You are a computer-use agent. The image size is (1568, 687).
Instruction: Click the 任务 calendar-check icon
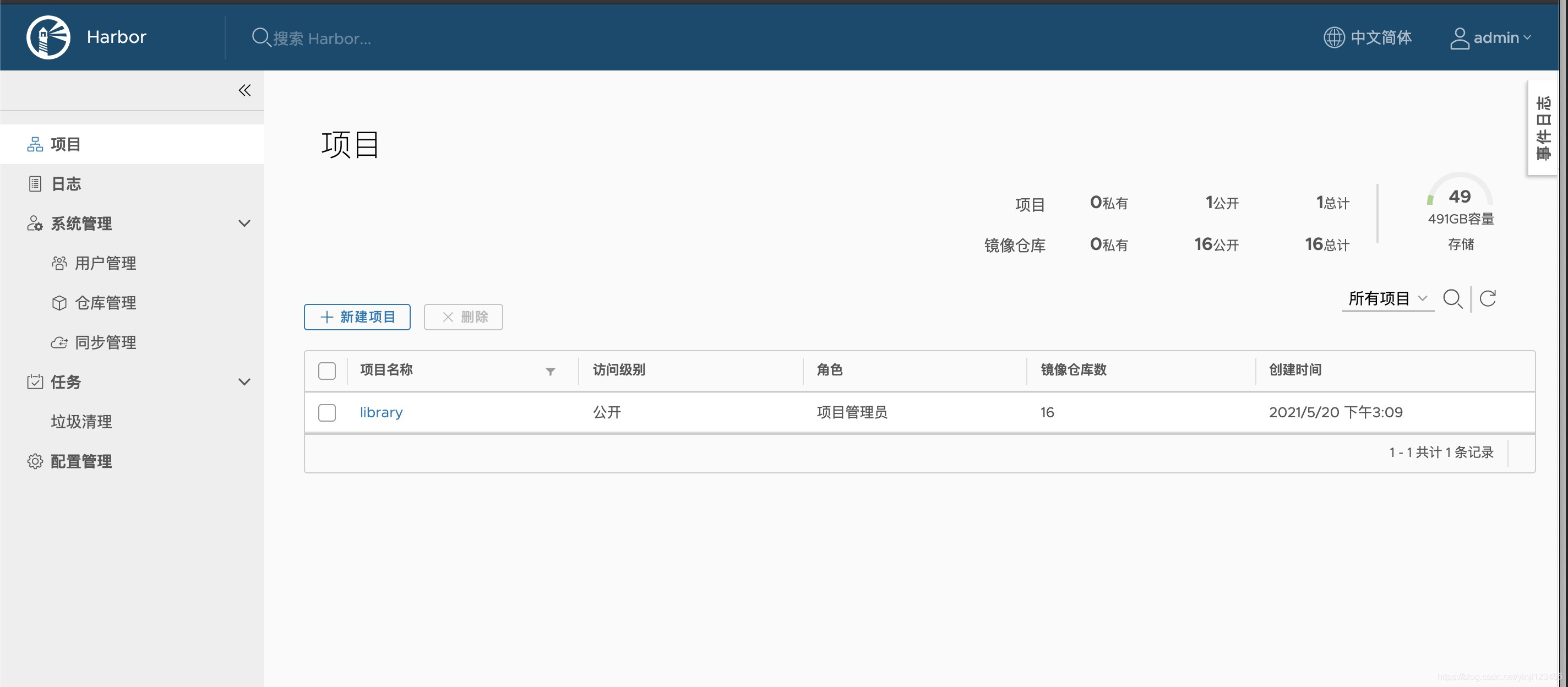[x=35, y=381]
